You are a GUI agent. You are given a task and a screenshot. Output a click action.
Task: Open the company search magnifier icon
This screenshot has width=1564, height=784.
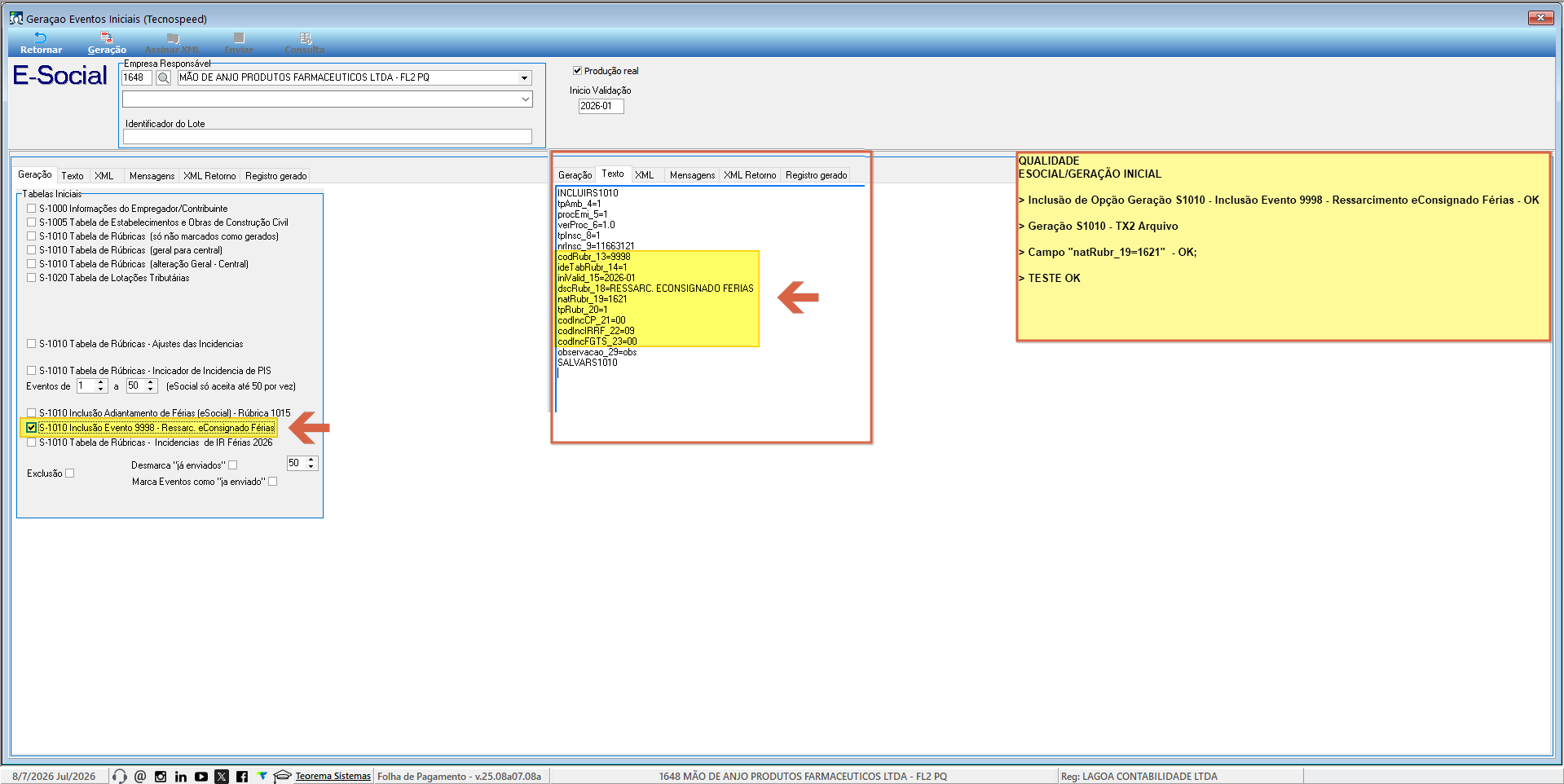pyautogui.click(x=163, y=77)
